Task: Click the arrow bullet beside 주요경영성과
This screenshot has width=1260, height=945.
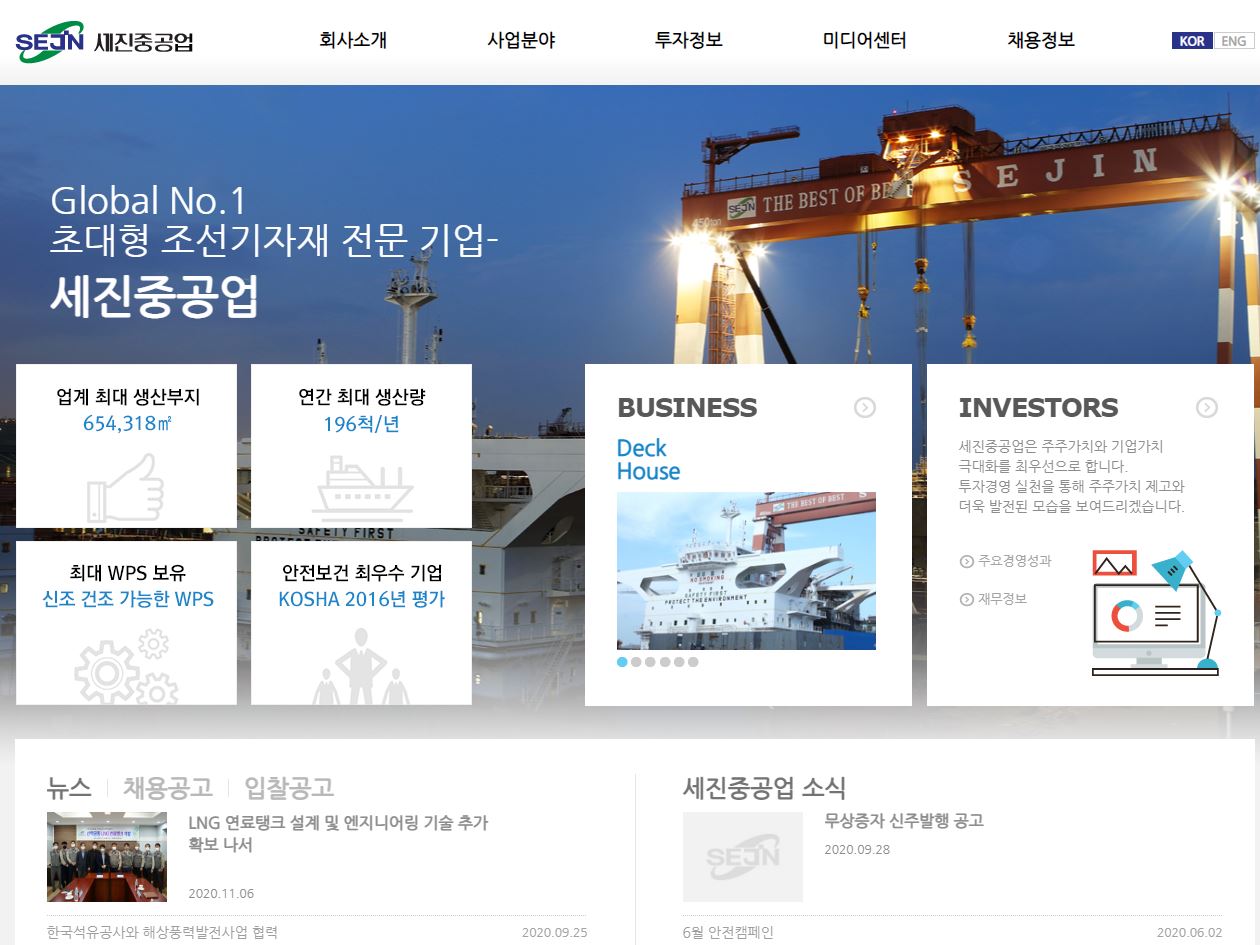Action: [x=966, y=561]
